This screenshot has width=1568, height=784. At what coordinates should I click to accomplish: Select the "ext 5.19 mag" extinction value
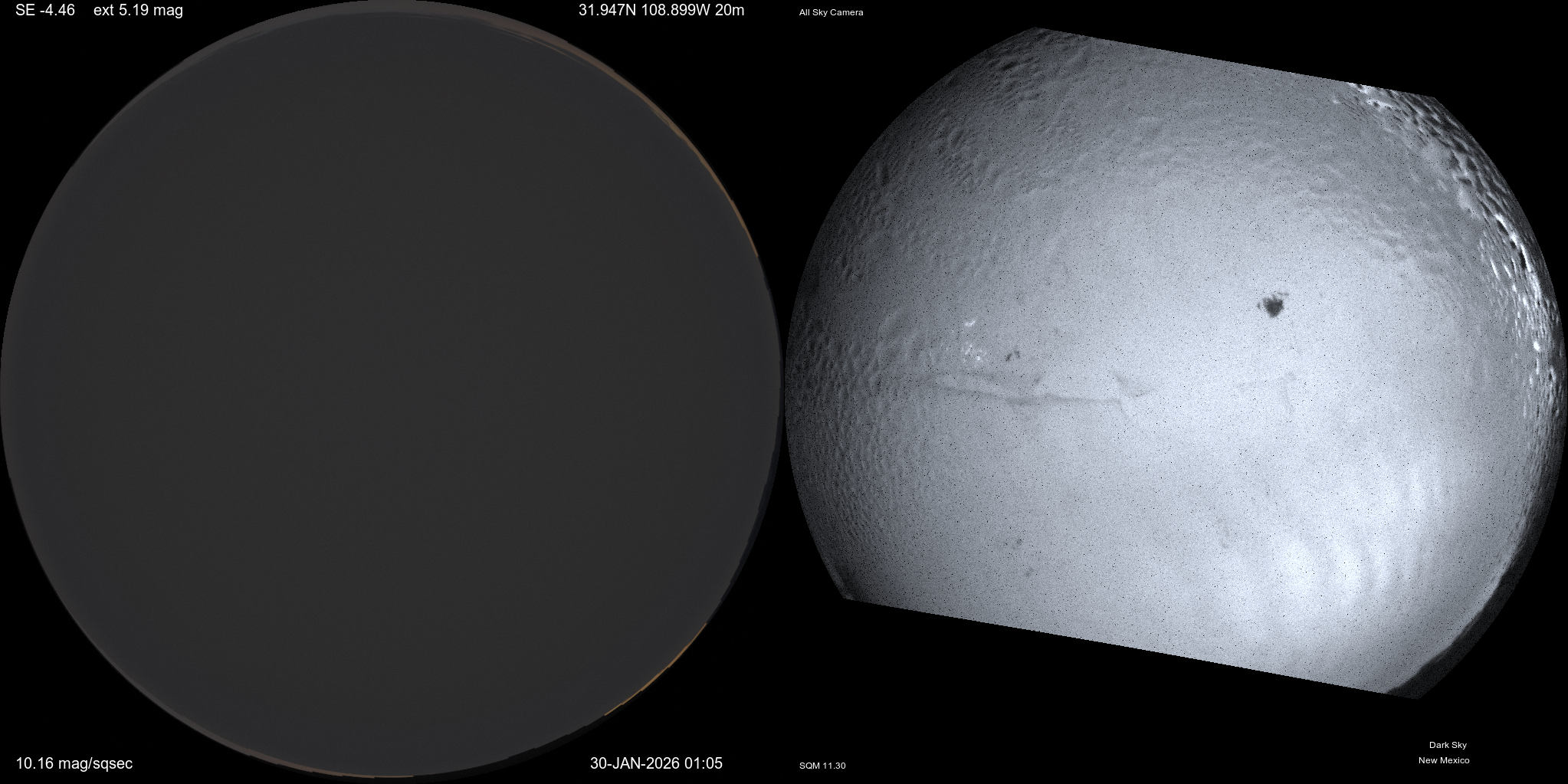click(x=138, y=11)
